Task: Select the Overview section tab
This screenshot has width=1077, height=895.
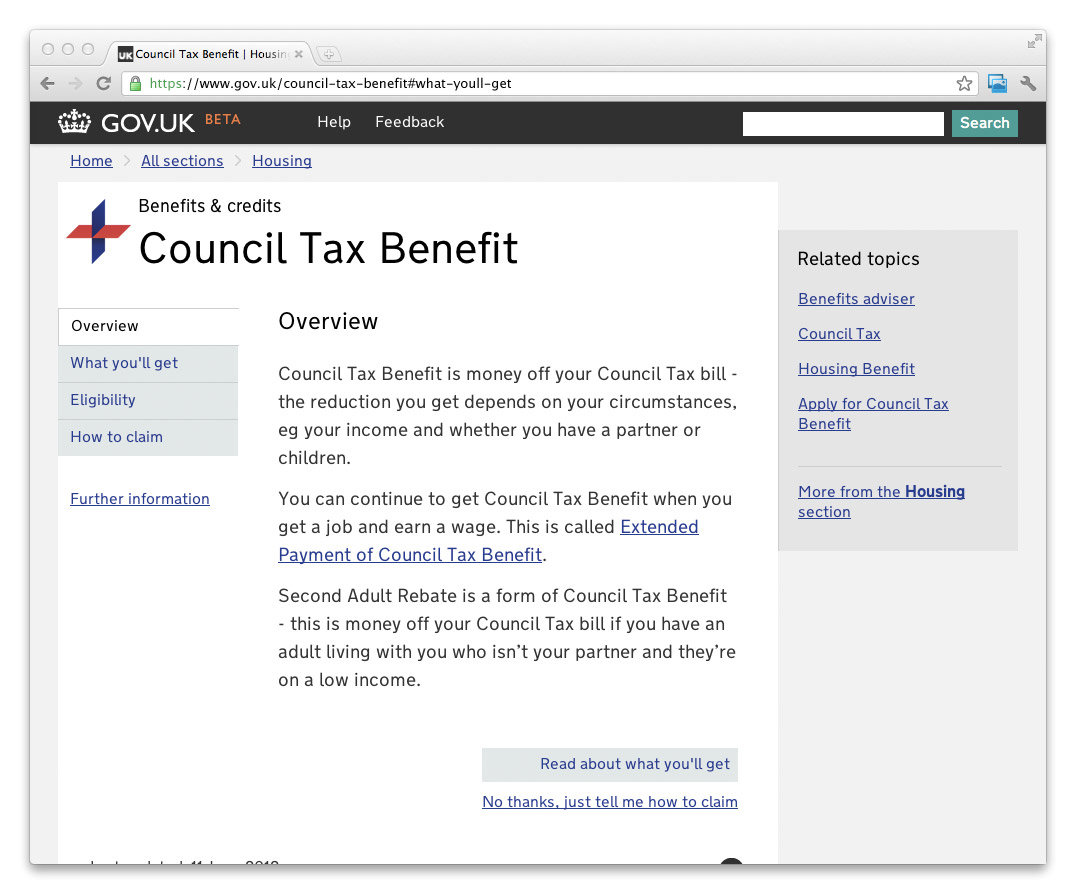Action: pos(148,326)
